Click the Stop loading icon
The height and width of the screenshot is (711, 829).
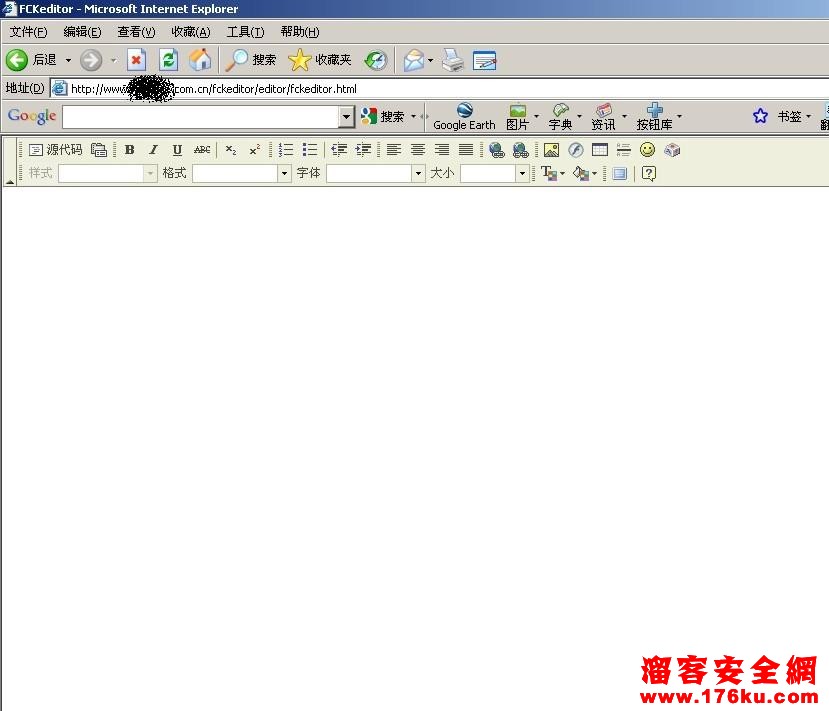coord(136,60)
